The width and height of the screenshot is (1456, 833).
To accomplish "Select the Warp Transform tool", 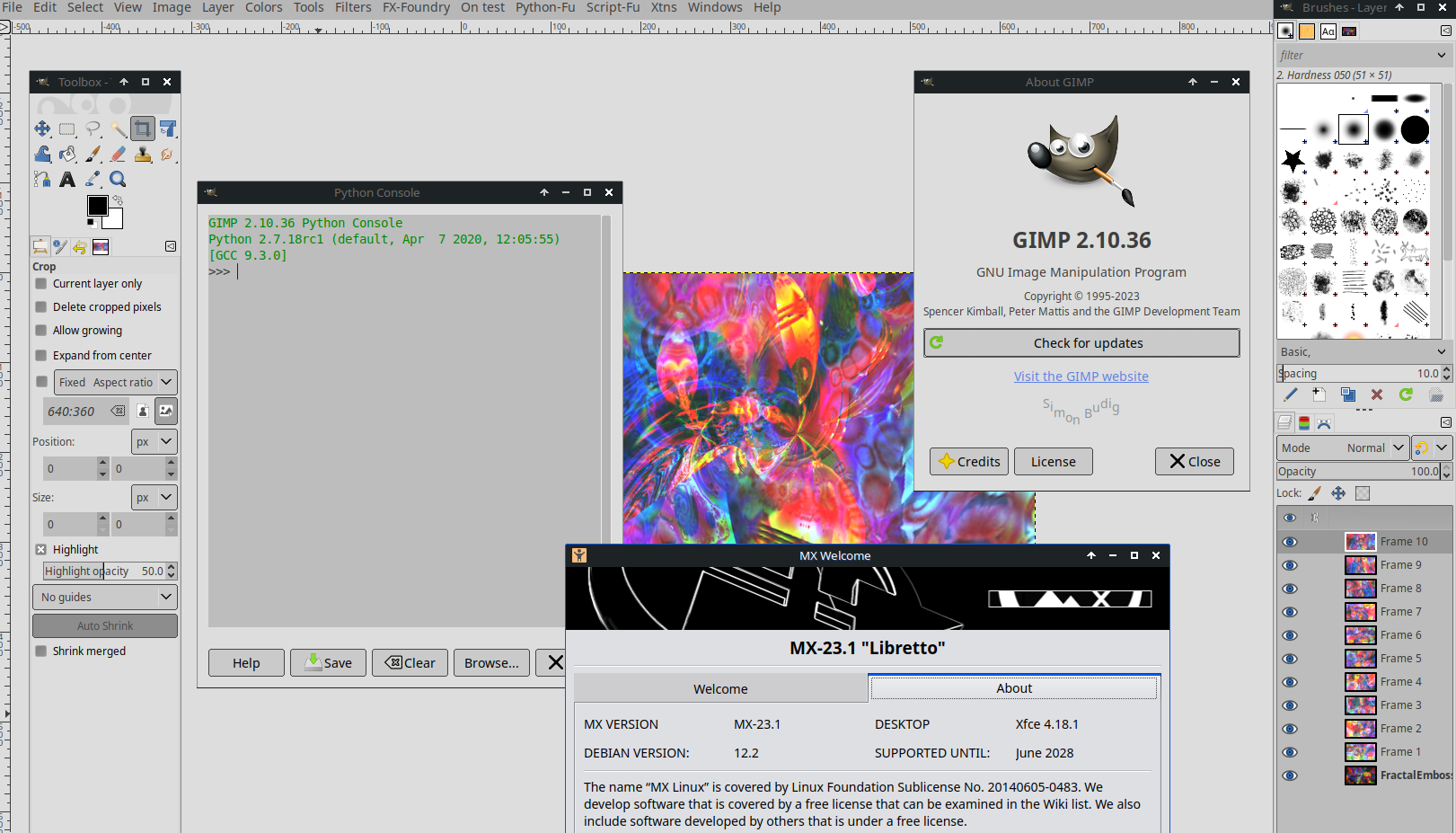I will [x=42, y=154].
